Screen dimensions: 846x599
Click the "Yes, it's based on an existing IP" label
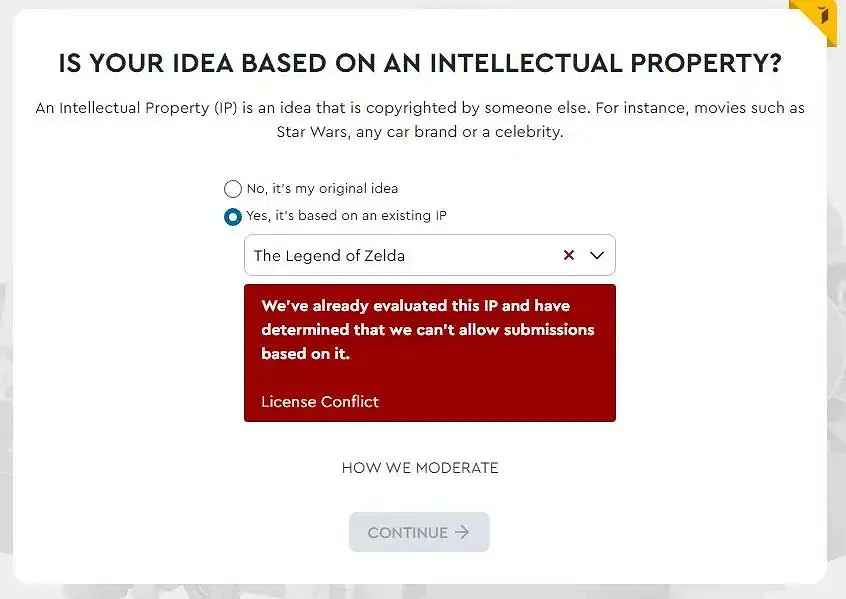[x=346, y=216]
